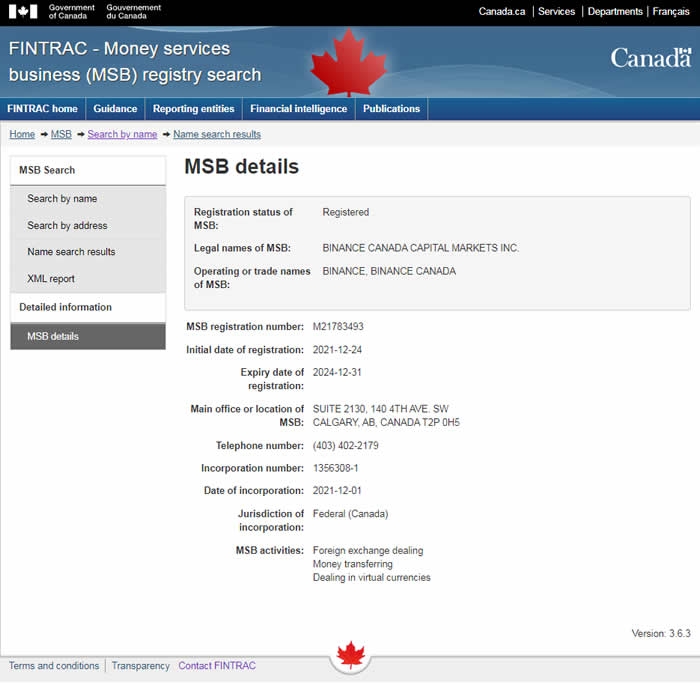
Task: Open the Reporting entities menu item
Action: pyautogui.click(x=193, y=109)
